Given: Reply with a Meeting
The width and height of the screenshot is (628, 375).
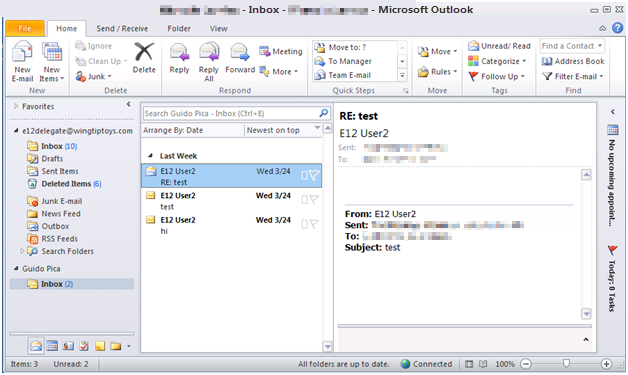Looking at the screenshot, I should [280, 51].
